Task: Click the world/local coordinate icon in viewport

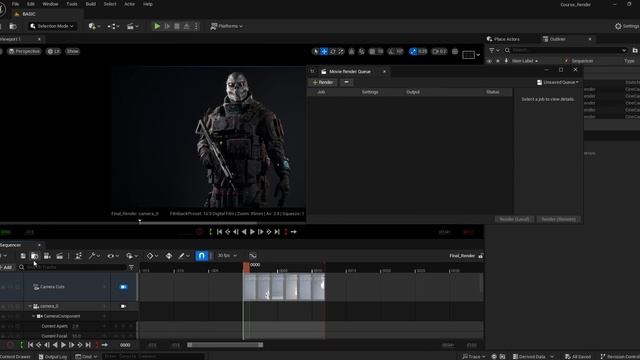Action: tap(351, 51)
